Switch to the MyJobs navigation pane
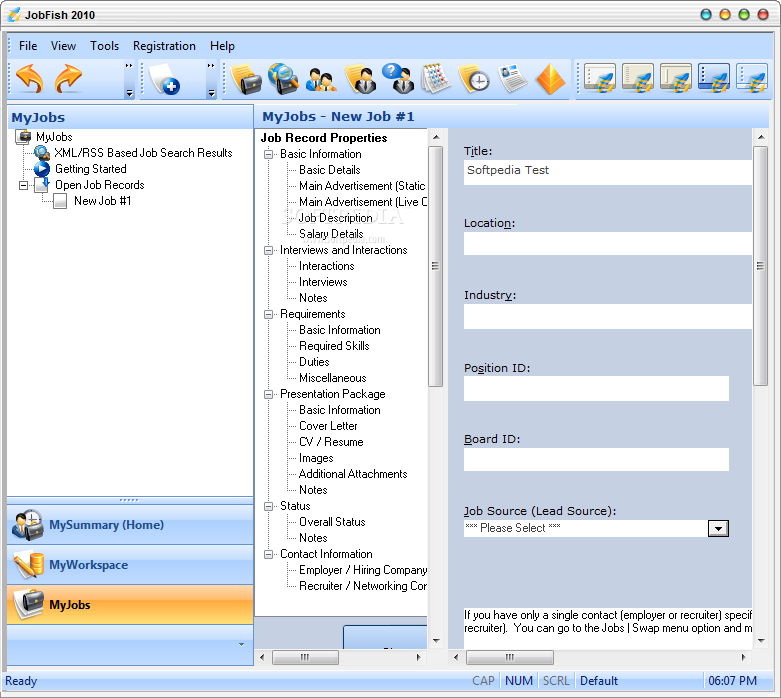781x698 pixels. tap(130, 605)
